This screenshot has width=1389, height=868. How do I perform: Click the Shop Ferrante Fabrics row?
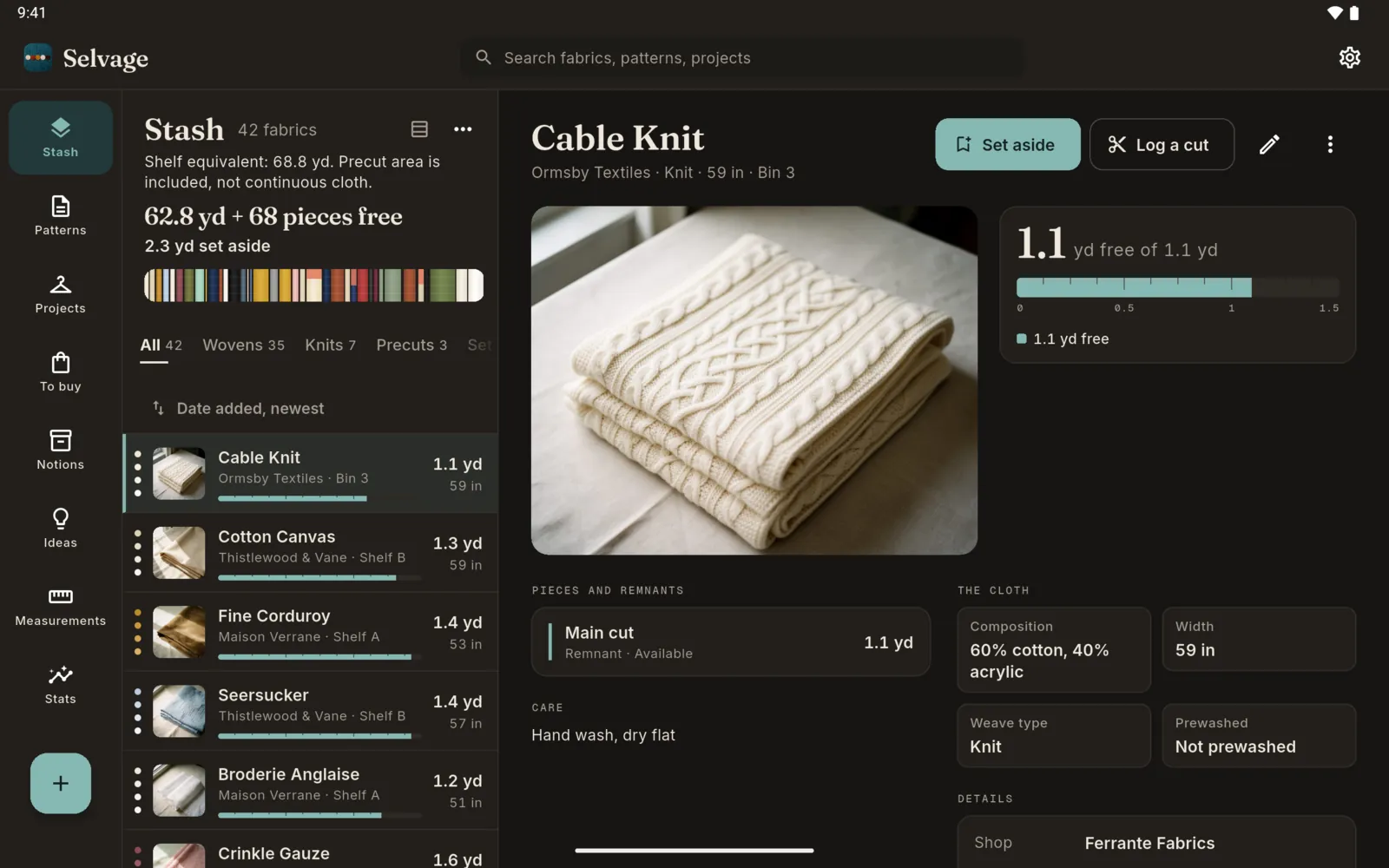pos(1156,843)
